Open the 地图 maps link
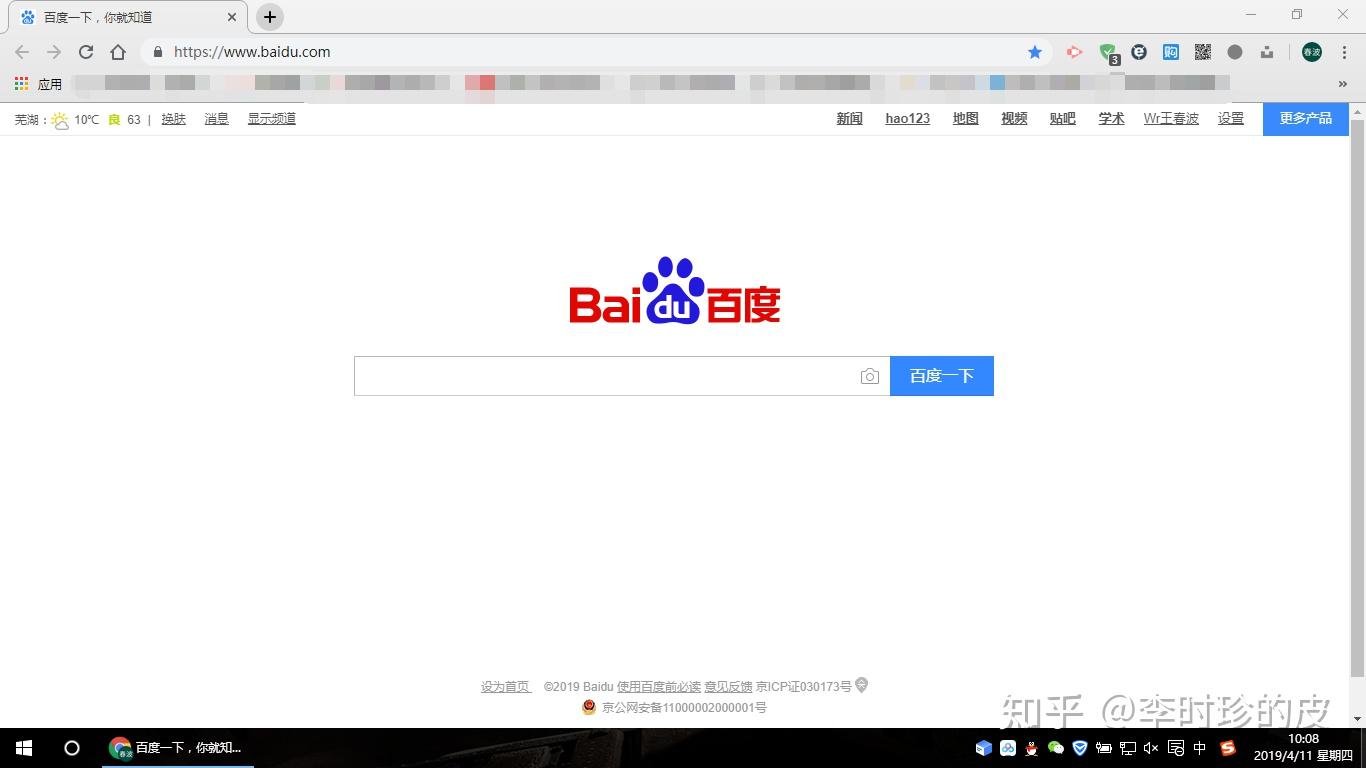The width and height of the screenshot is (1366, 768). point(966,119)
